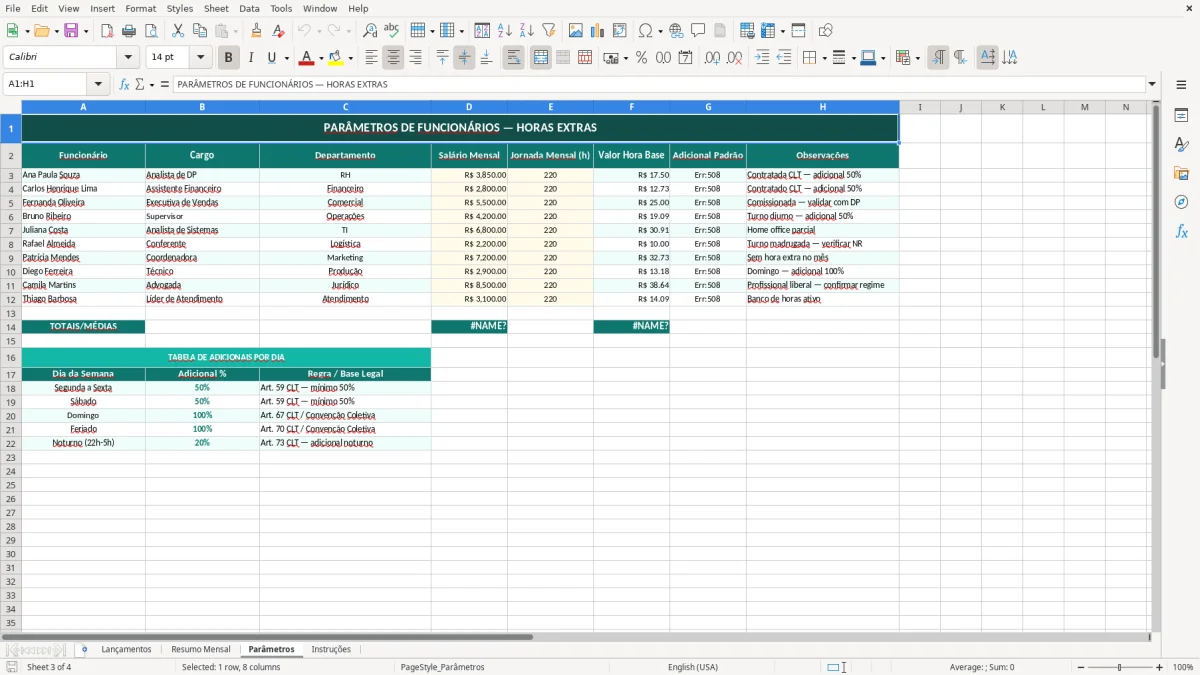Click the English (USA) language status field
1200x675 pixels.
pyautogui.click(x=693, y=667)
